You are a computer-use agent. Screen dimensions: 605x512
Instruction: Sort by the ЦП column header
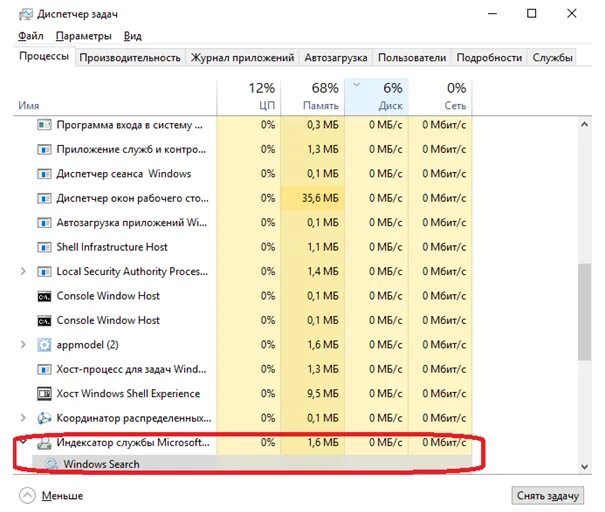[249, 98]
